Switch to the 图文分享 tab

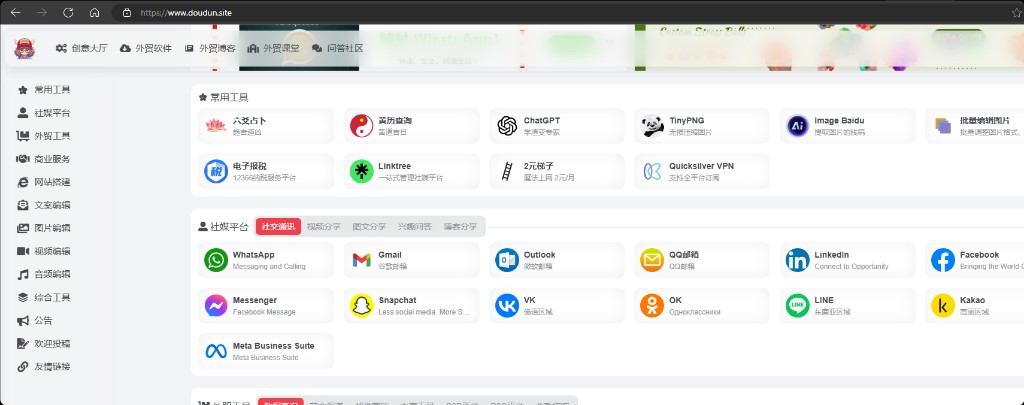click(369, 227)
